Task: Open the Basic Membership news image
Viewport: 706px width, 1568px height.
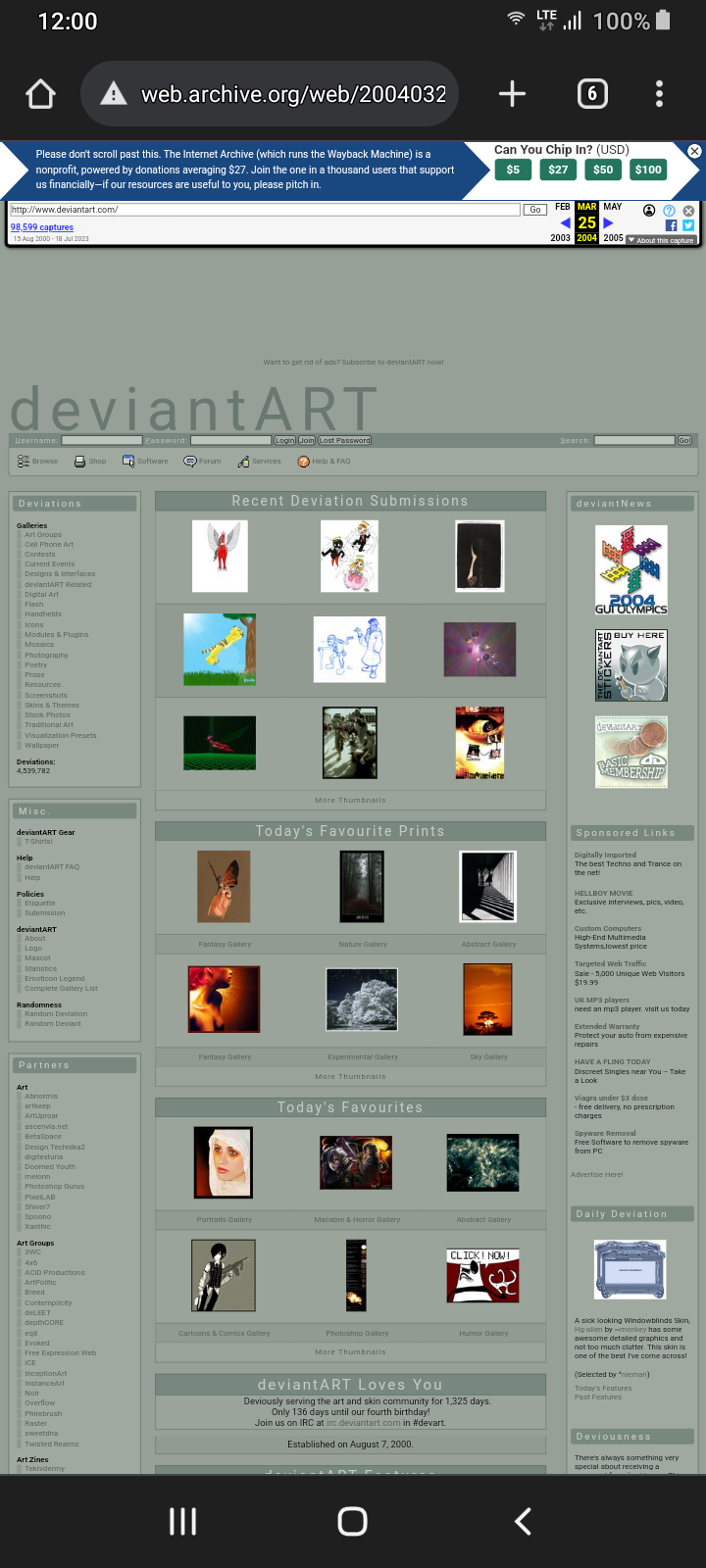Action: click(631, 753)
